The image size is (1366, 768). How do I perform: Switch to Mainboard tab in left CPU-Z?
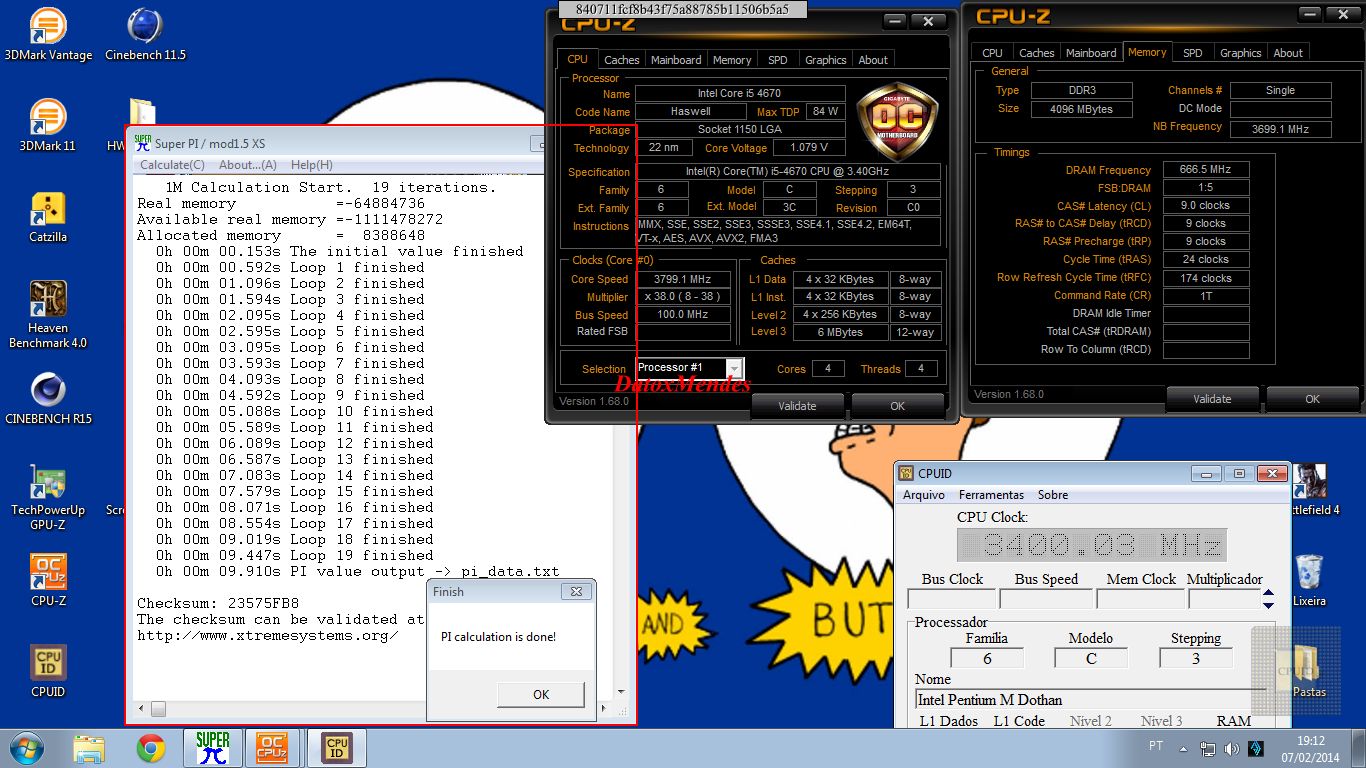click(x=676, y=60)
